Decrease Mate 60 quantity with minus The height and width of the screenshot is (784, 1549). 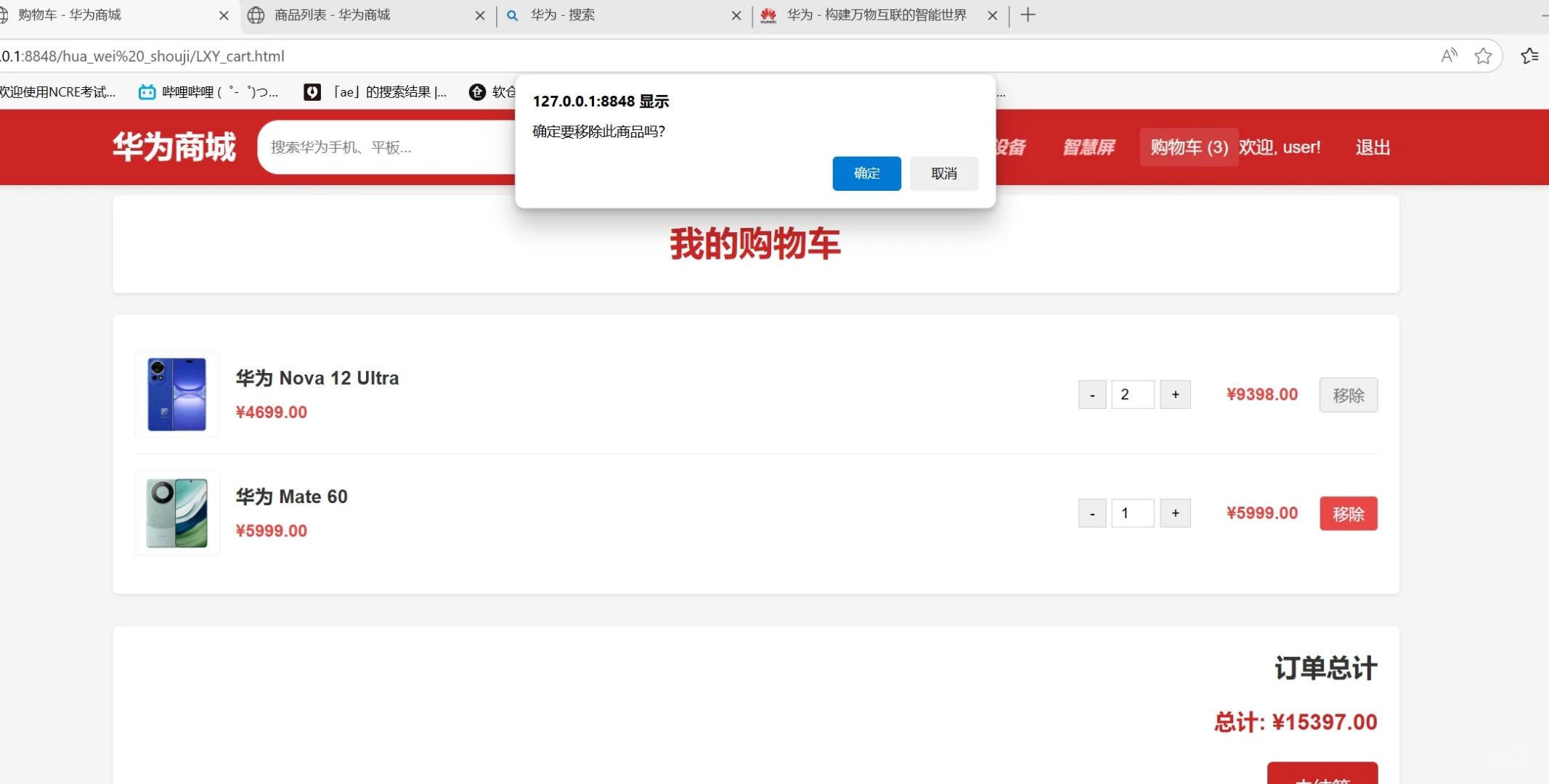pyautogui.click(x=1091, y=513)
